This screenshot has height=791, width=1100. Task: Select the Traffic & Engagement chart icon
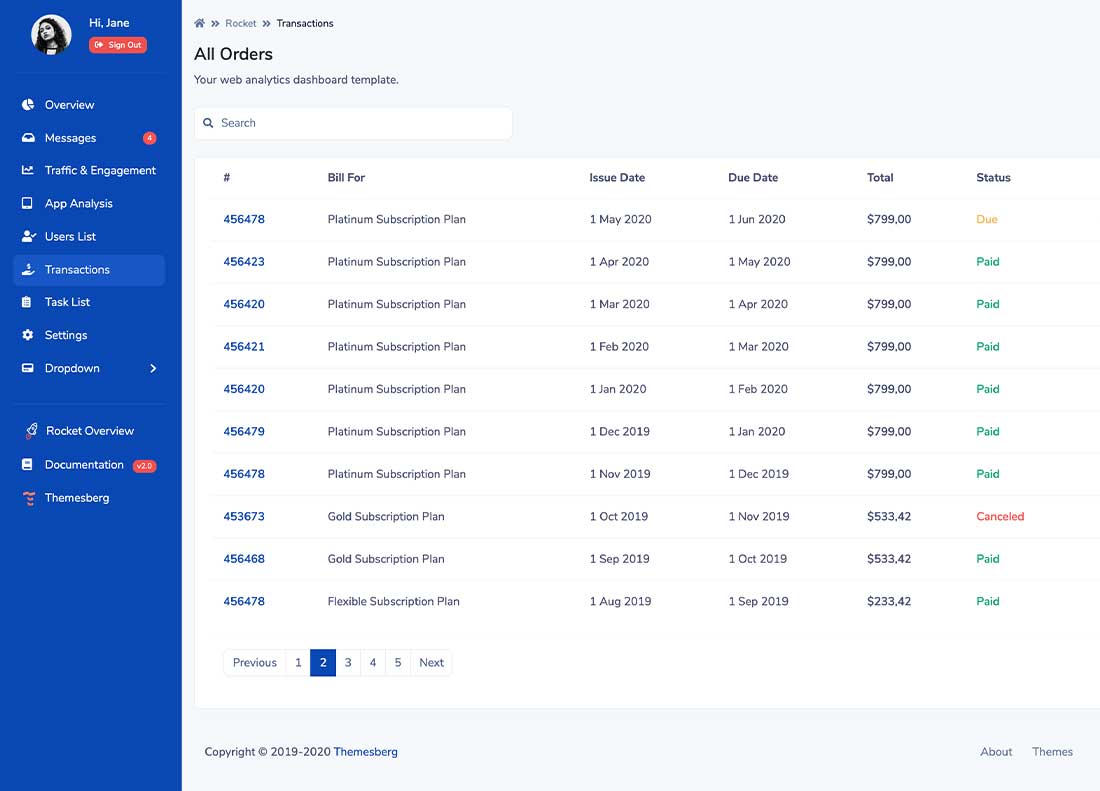pyautogui.click(x=26, y=170)
